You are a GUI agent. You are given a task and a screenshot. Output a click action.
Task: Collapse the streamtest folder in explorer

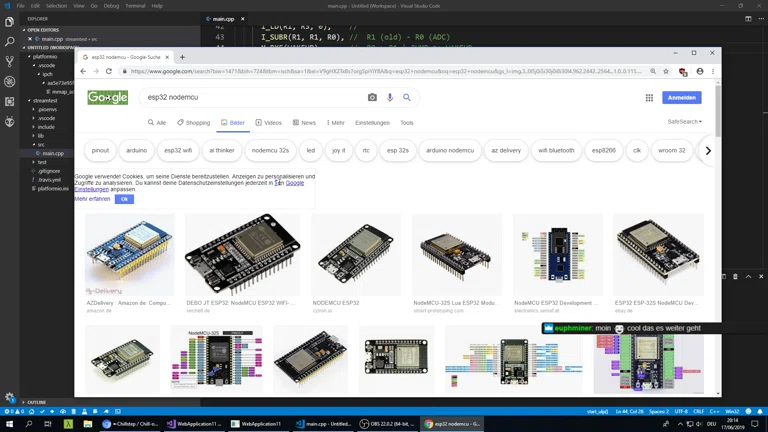point(45,100)
